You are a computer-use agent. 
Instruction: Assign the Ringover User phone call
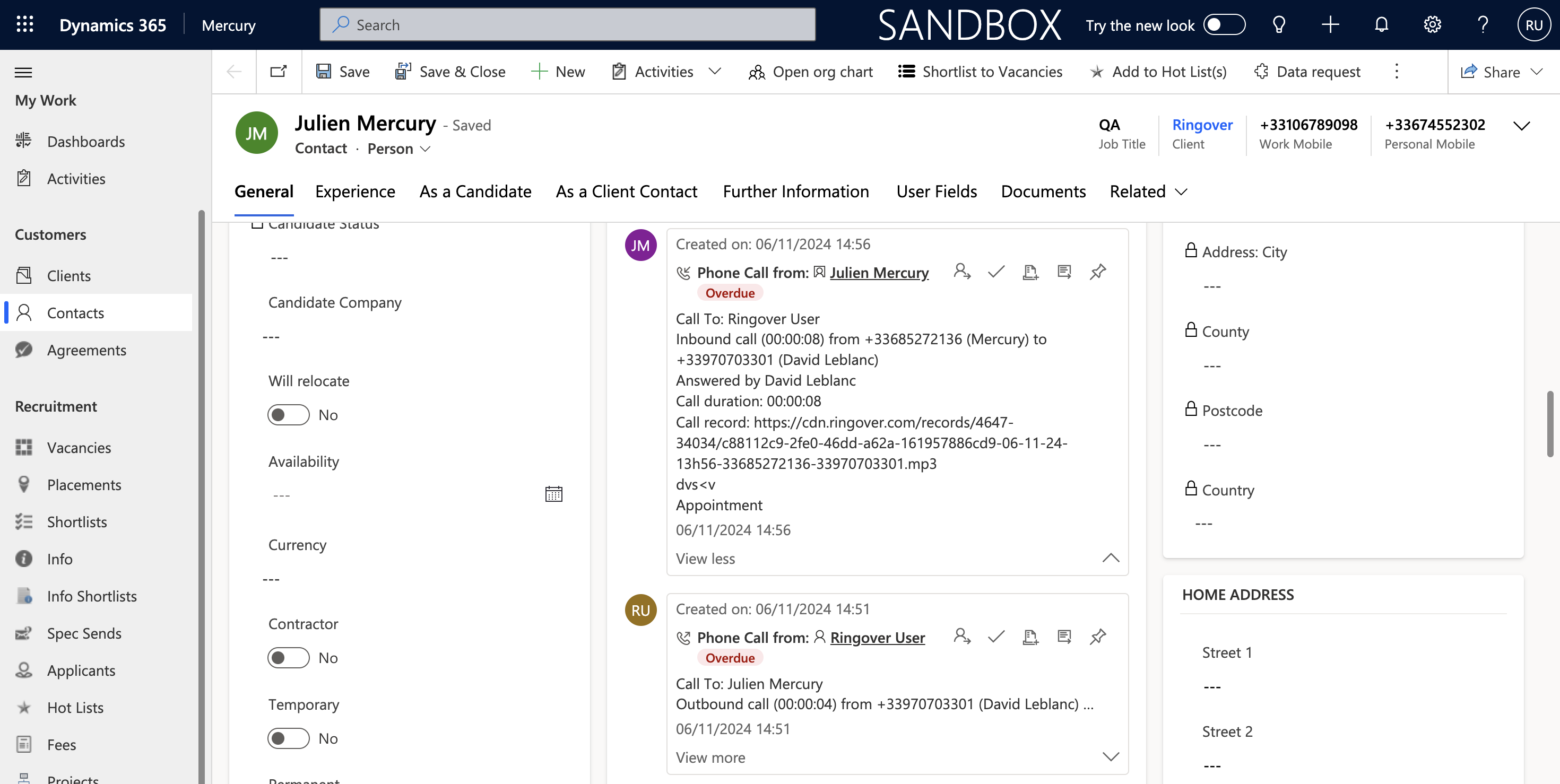(x=961, y=637)
